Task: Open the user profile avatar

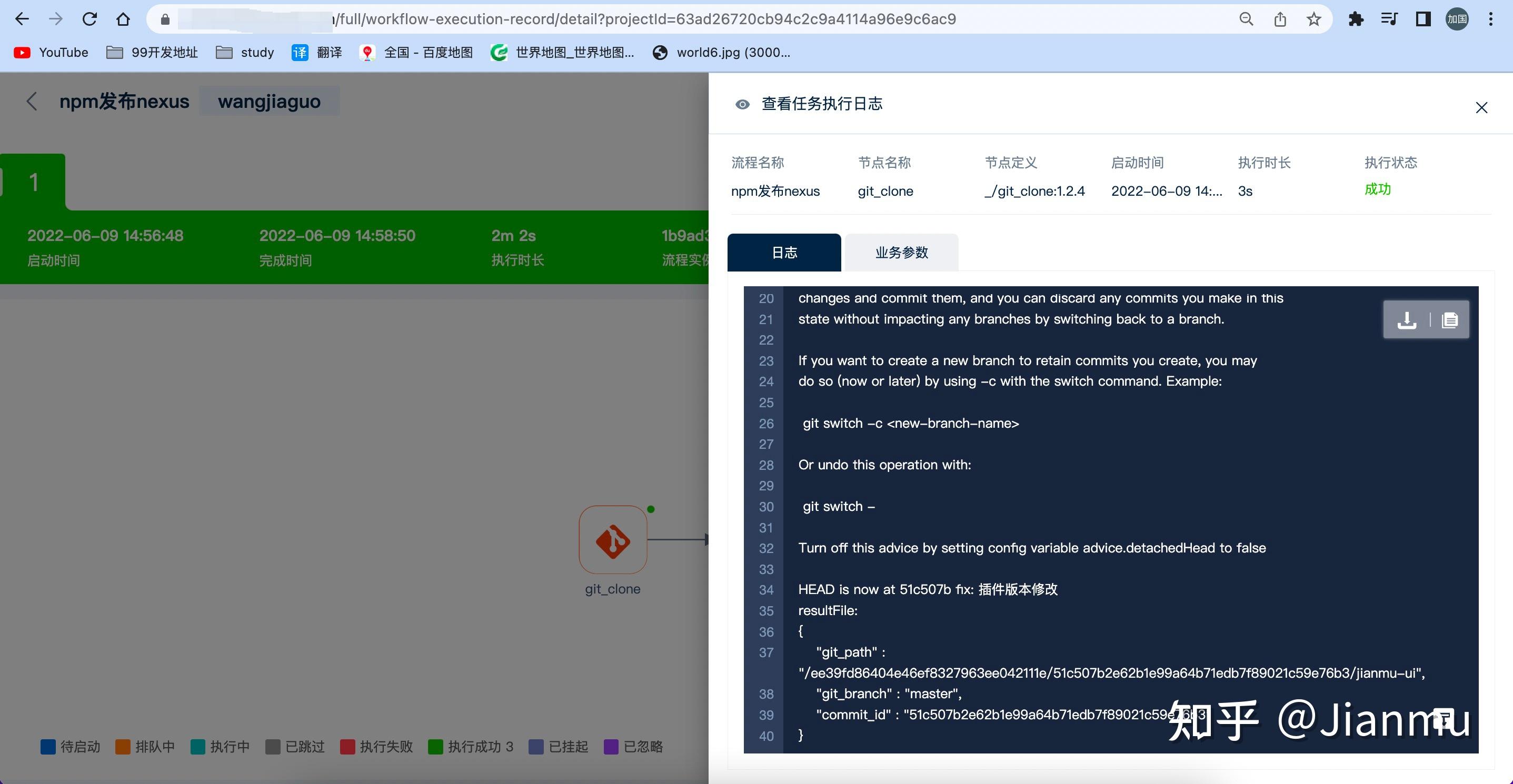Action: point(1457,19)
